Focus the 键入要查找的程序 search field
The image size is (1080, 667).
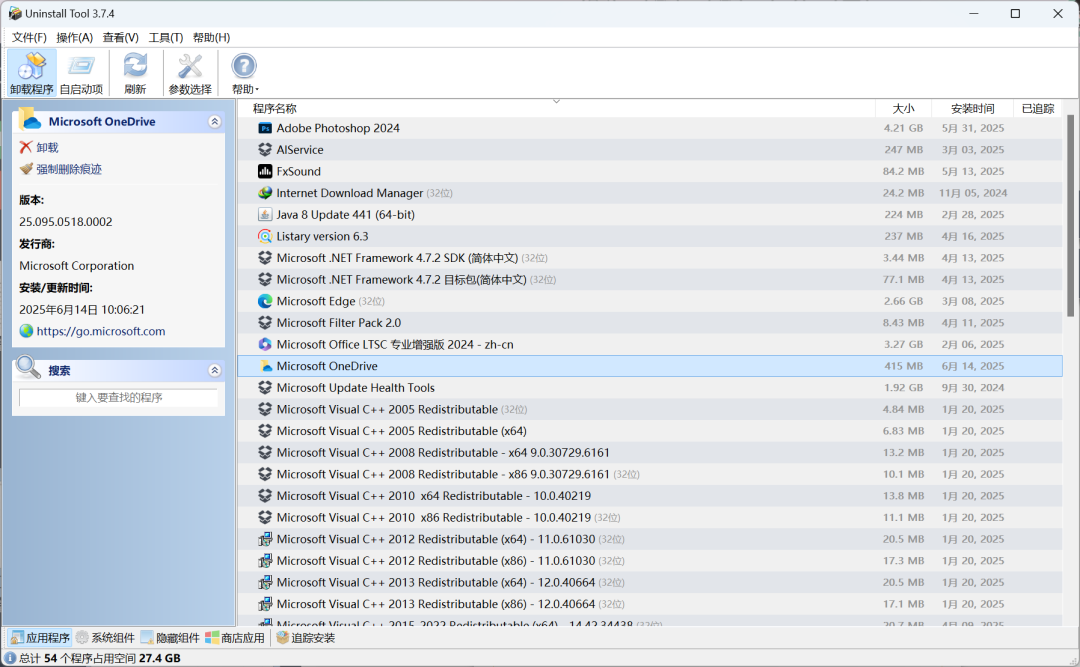coord(118,398)
